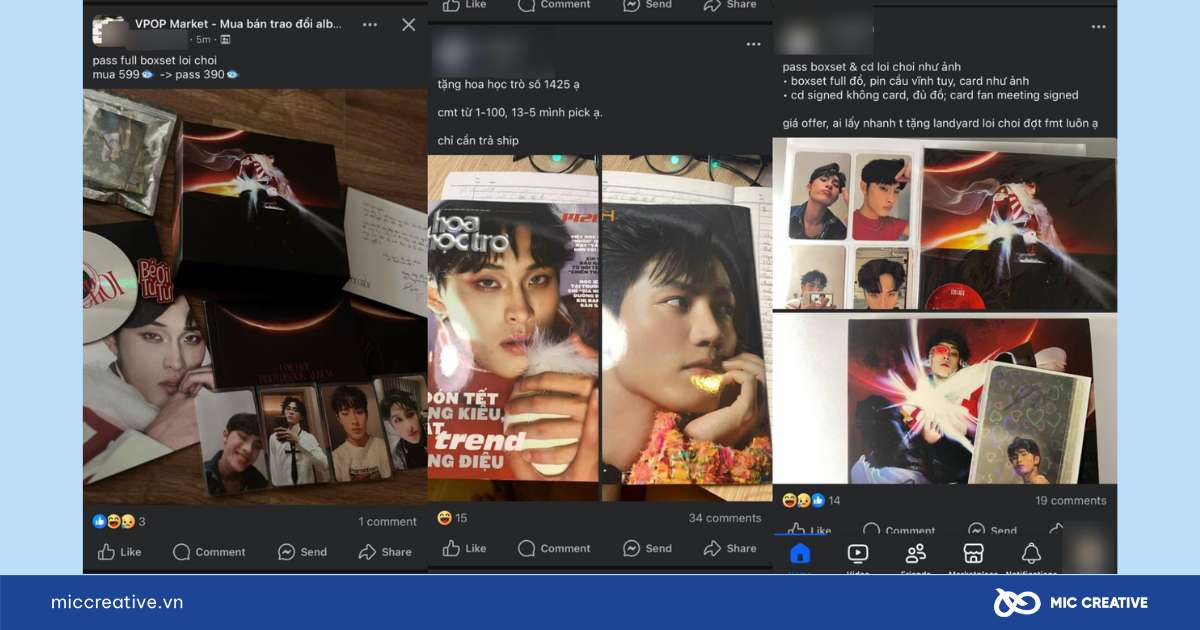Click the audience icon beside 5m timestamp
Viewport: 1200px width, 630px height.
(x=225, y=40)
